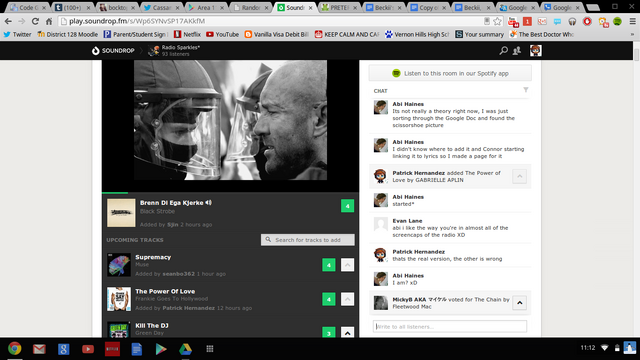Upvote The Power Of Love track arrow

(x=347, y=299)
